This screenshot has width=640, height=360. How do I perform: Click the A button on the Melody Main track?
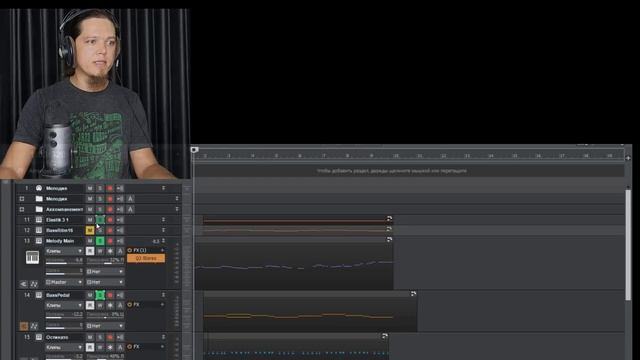pyautogui.click(x=120, y=251)
